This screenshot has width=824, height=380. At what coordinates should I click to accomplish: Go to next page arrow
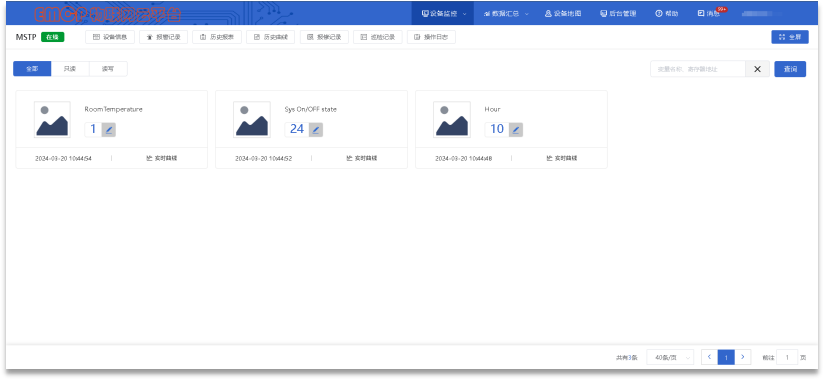[743, 357]
